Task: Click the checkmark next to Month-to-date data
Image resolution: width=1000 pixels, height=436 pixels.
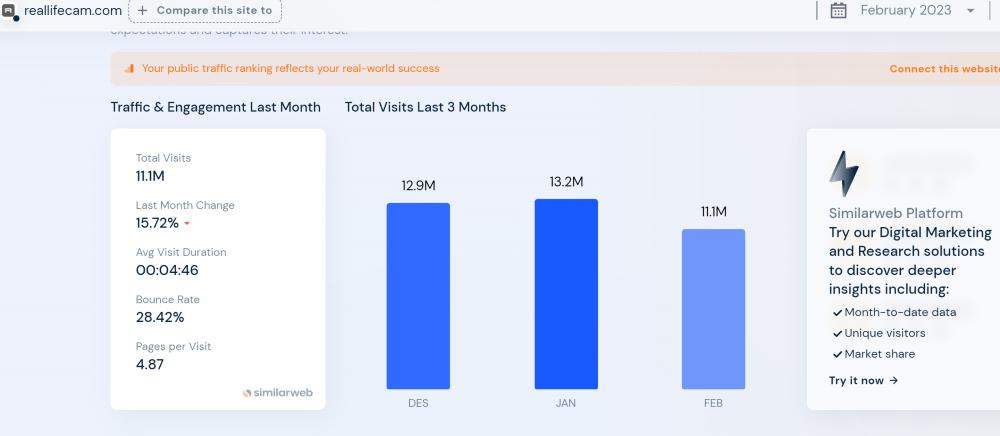Action: pyautogui.click(x=837, y=313)
